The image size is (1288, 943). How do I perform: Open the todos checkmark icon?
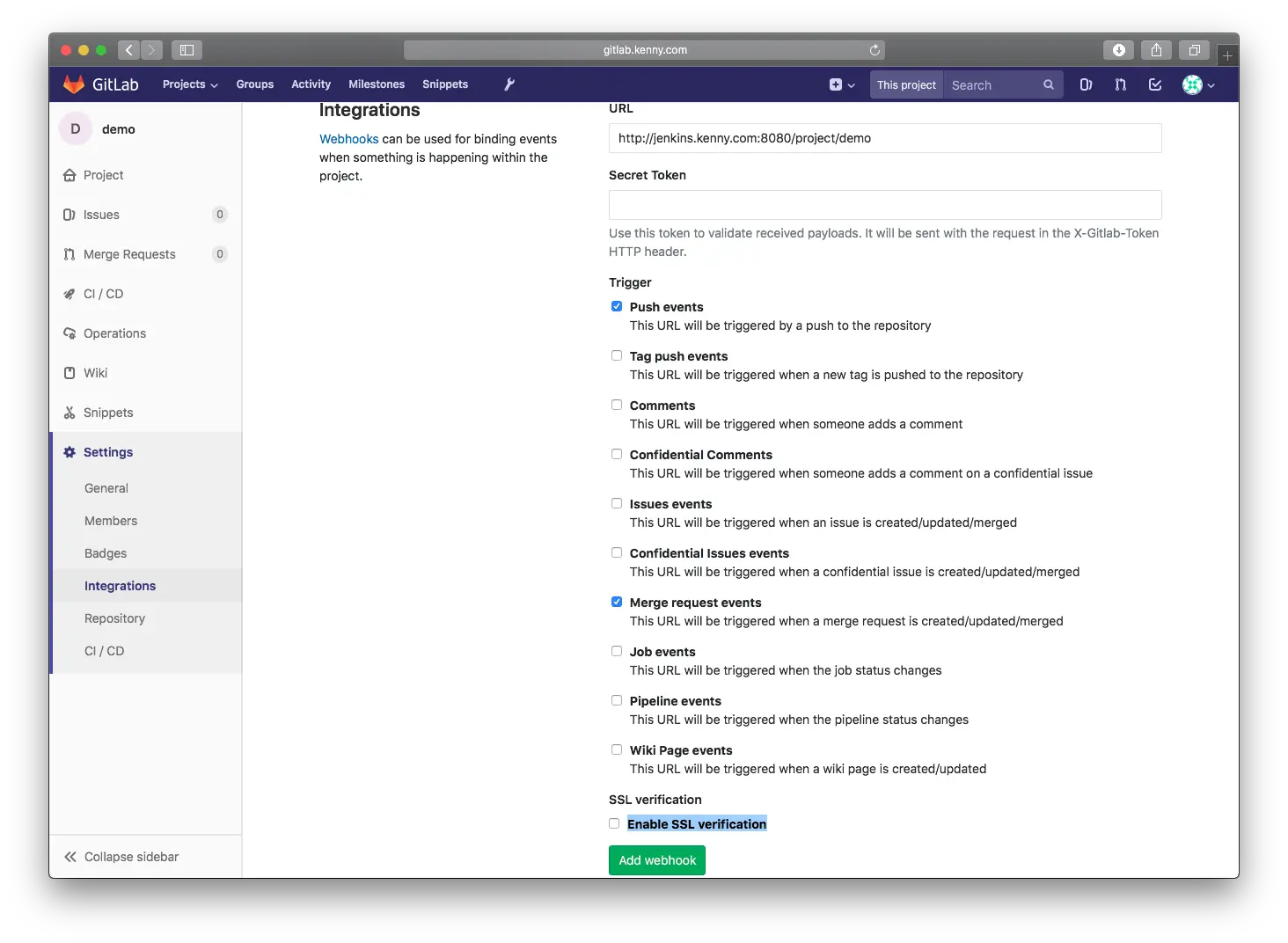click(x=1155, y=85)
